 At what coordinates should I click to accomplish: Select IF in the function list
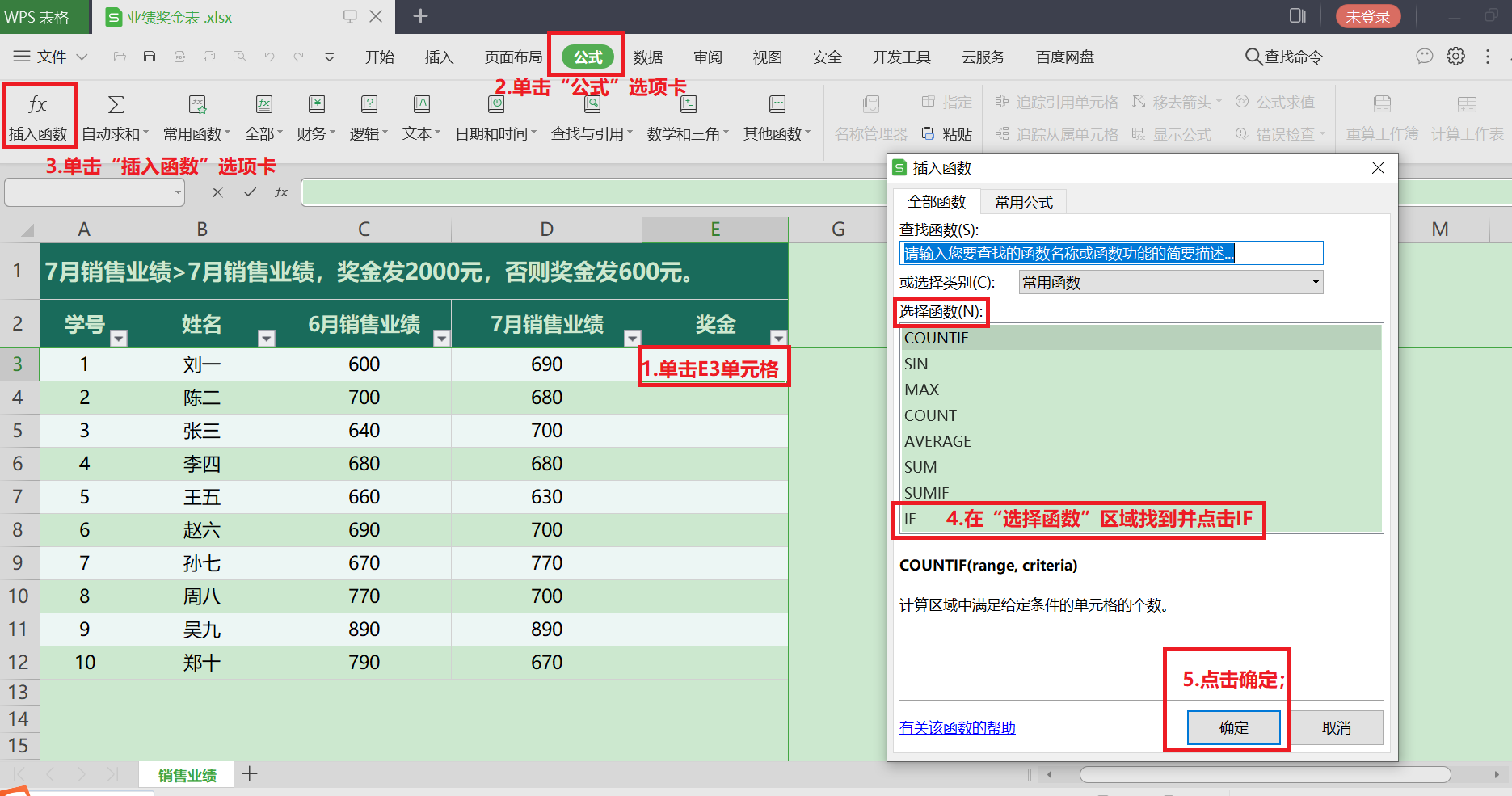coord(911,519)
